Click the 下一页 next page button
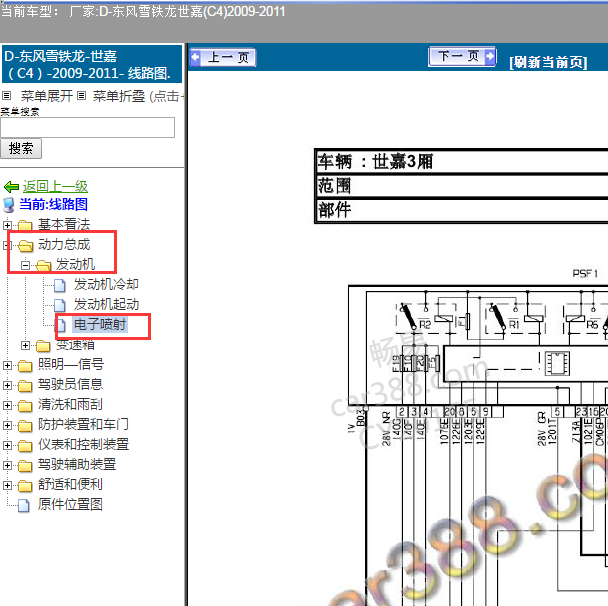 [462, 57]
